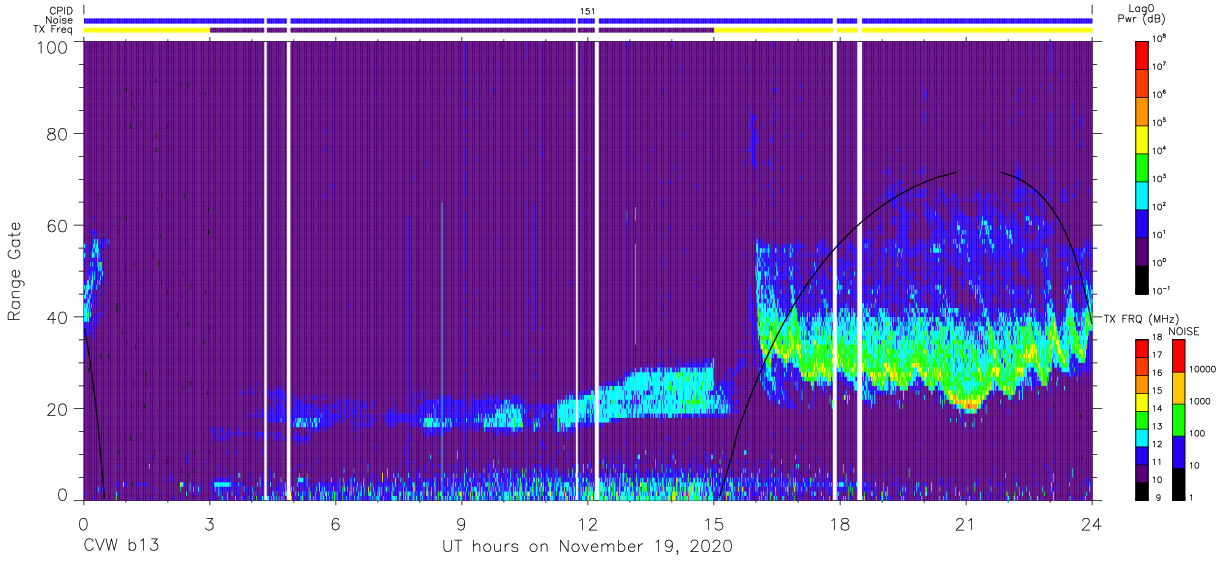Click the '10000' NOISE scale label

[x=1204, y=371]
